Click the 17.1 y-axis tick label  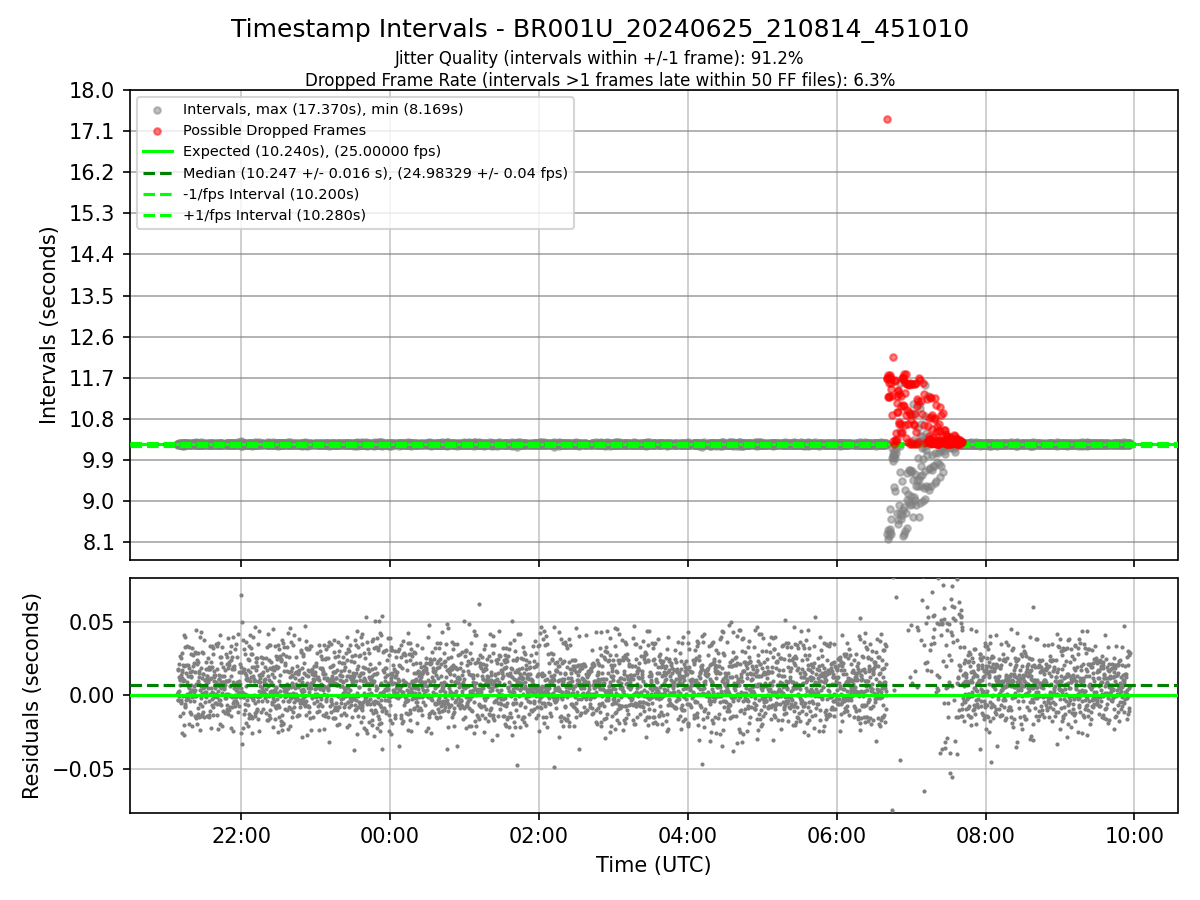[94, 131]
